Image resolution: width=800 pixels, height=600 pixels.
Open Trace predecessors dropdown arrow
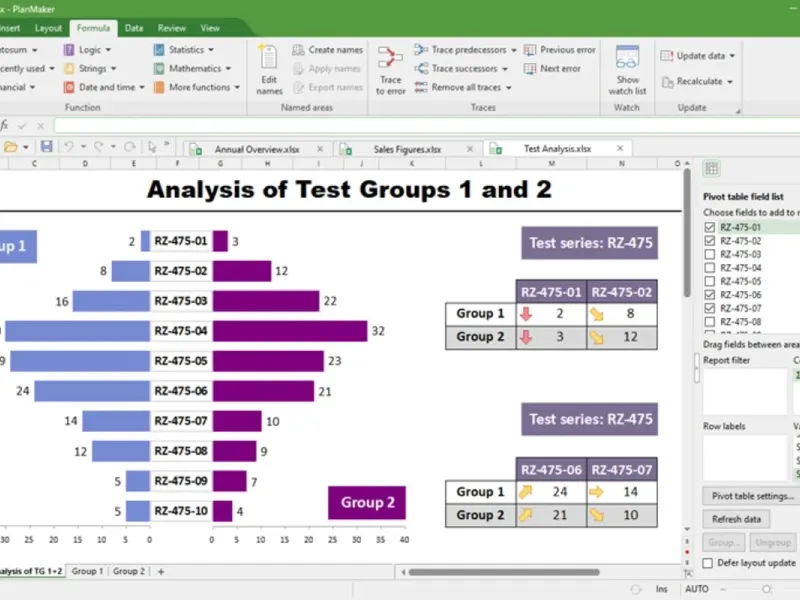pos(513,50)
